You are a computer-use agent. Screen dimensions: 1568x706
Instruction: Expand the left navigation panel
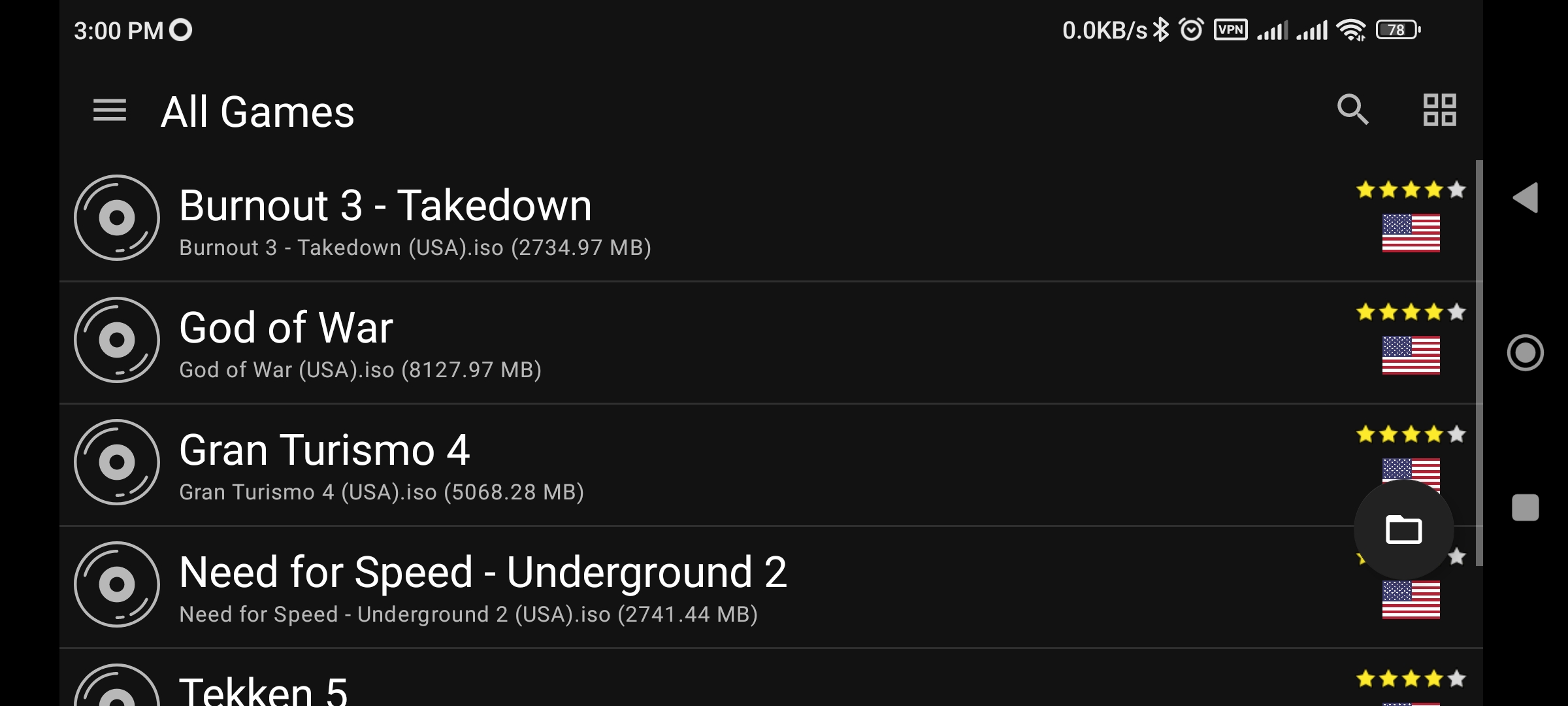tap(110, 110)
